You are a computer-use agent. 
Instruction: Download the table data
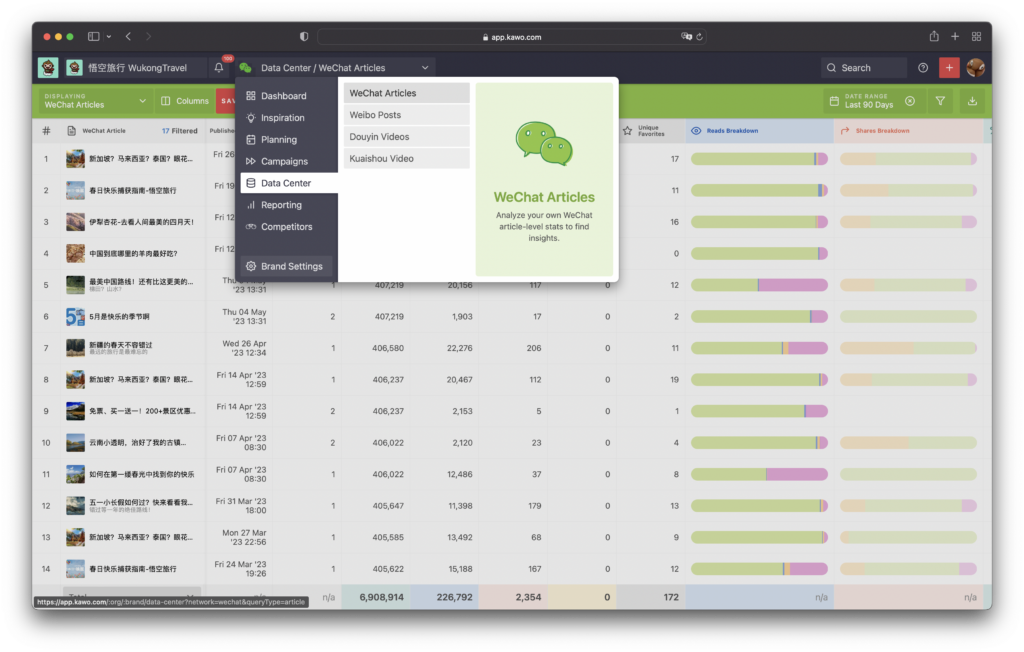click(x=972, y=101)
